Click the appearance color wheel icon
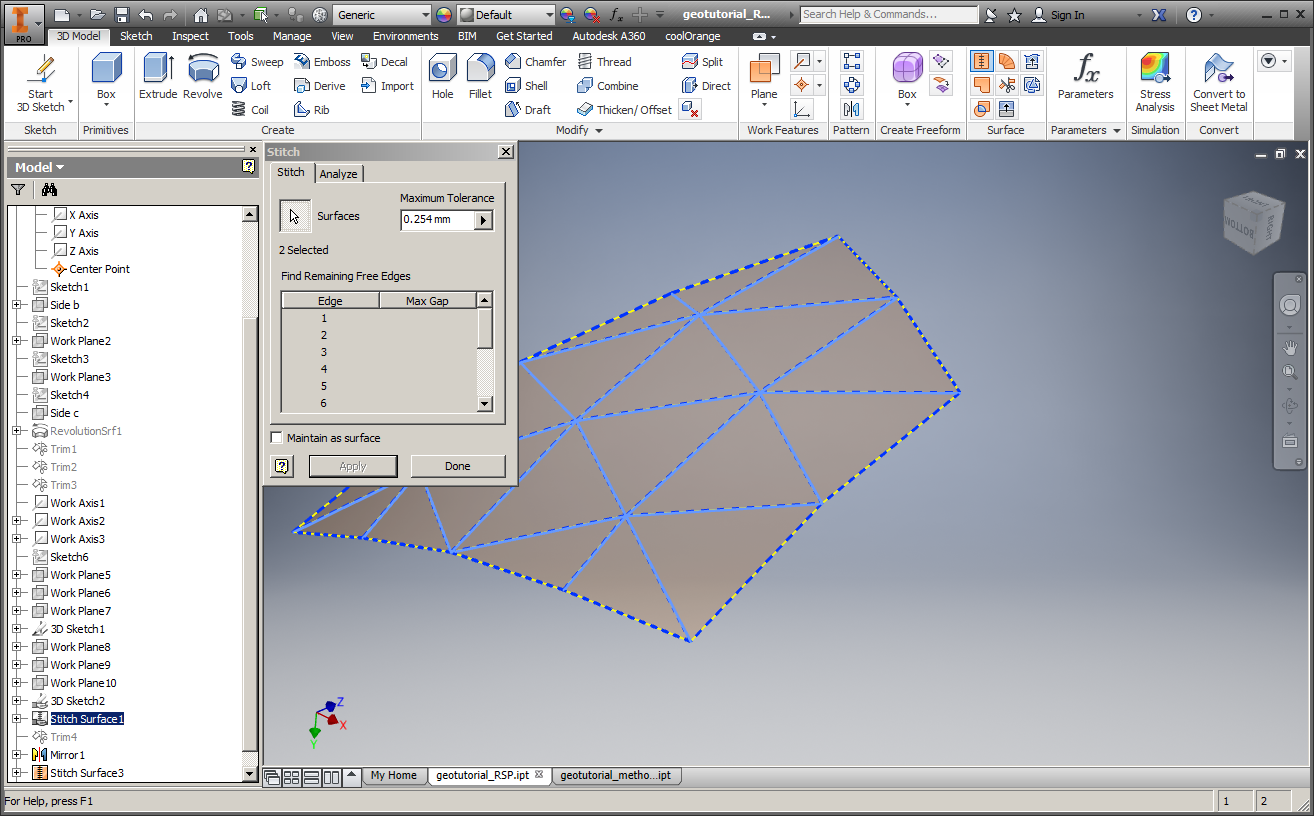This screenshot has width=1314, height=816. pos(445,15)
